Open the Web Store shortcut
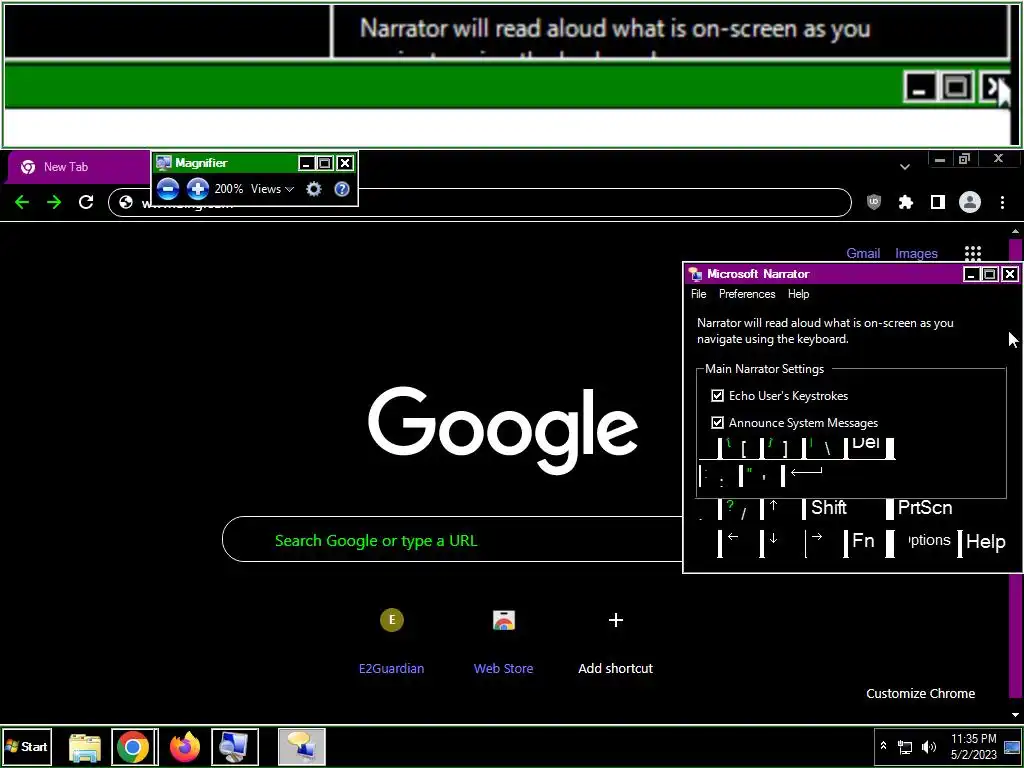 point(504,640)
